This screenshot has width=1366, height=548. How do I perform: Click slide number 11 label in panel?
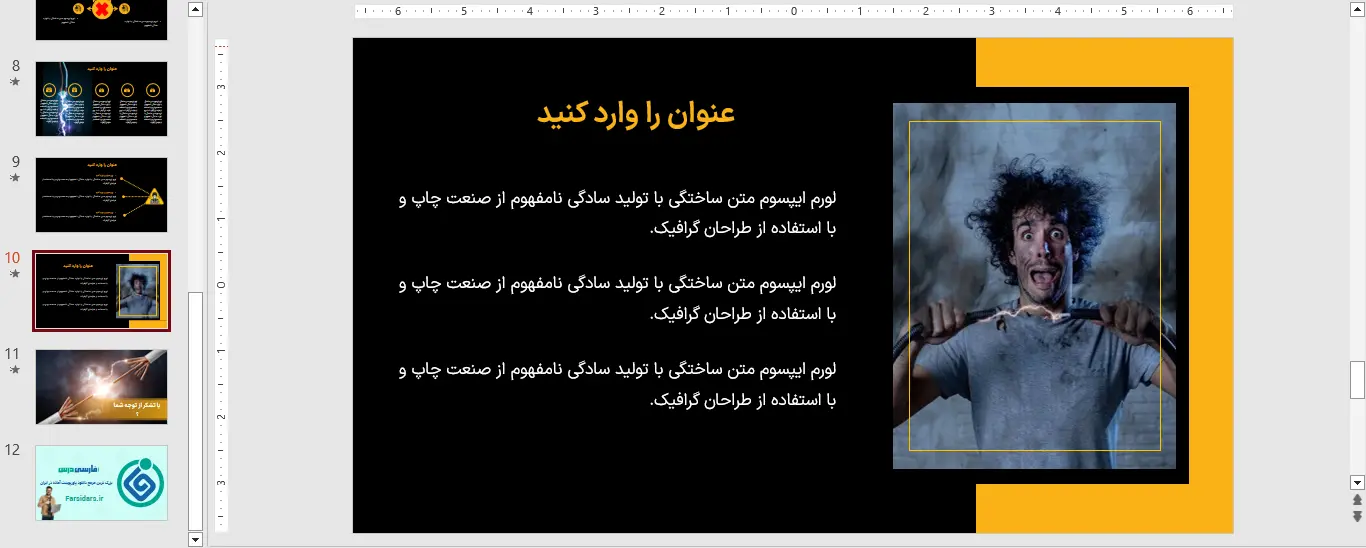pyautogui.click(x=13, y=354)
